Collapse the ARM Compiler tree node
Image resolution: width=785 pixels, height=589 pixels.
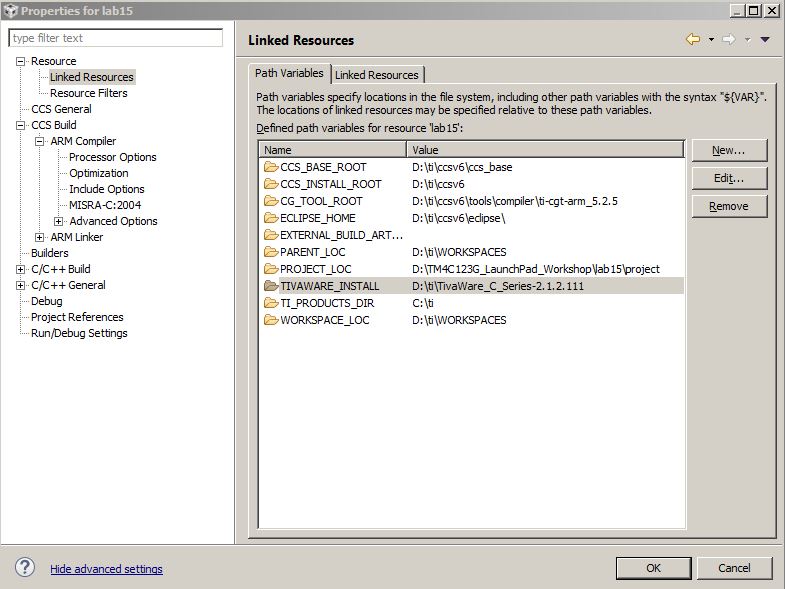(40, 141)
